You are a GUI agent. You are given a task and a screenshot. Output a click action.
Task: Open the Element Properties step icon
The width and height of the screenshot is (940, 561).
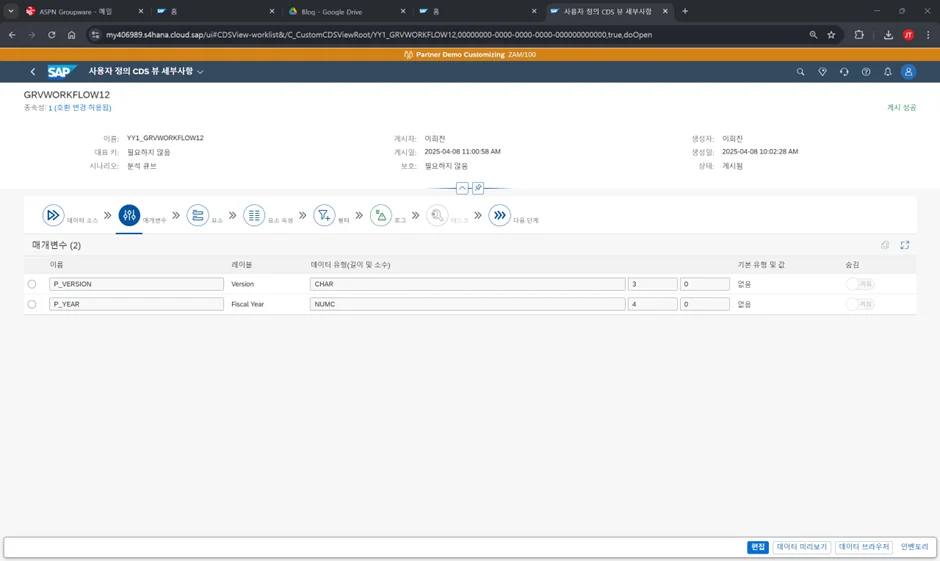coord(254,215)
